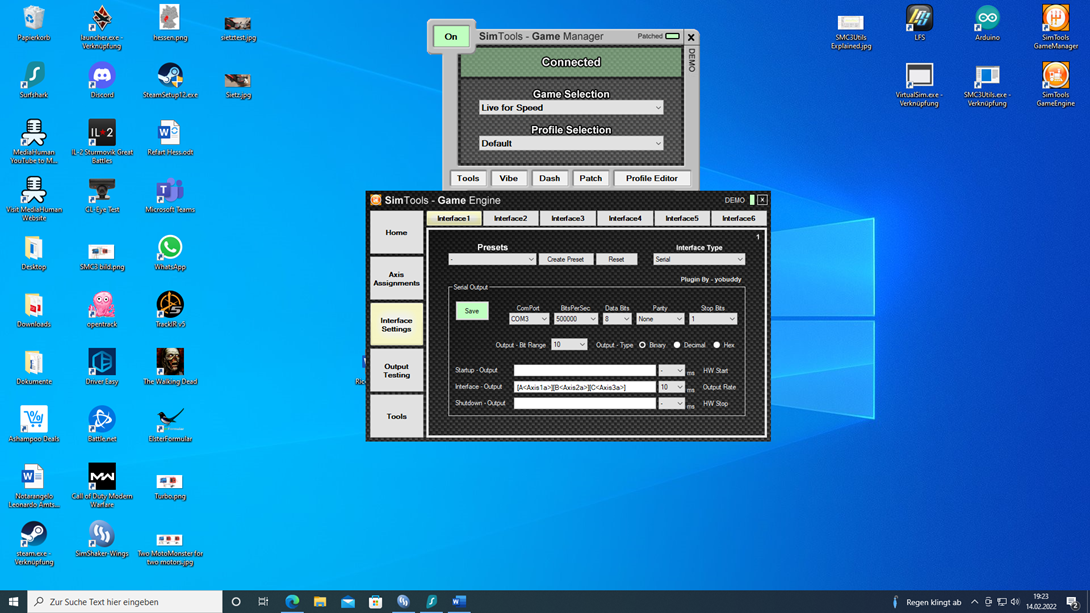Open Profile Editor in Game Manager
This screenshot has height=613, width=1090.
coord(651,179)
